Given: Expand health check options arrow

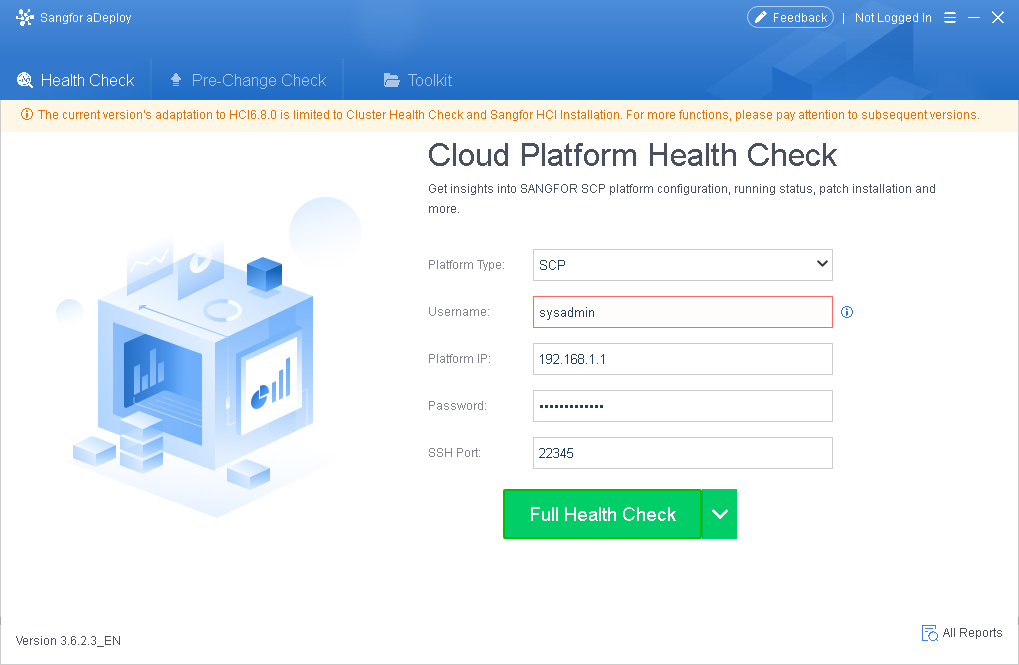Looking at the screenshot, I should [x=719, y=514].
